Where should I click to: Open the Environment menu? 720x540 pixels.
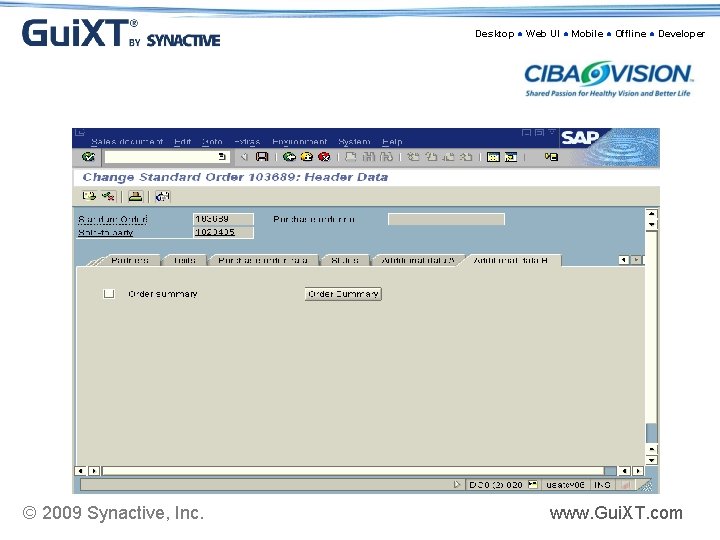point(299,141)
